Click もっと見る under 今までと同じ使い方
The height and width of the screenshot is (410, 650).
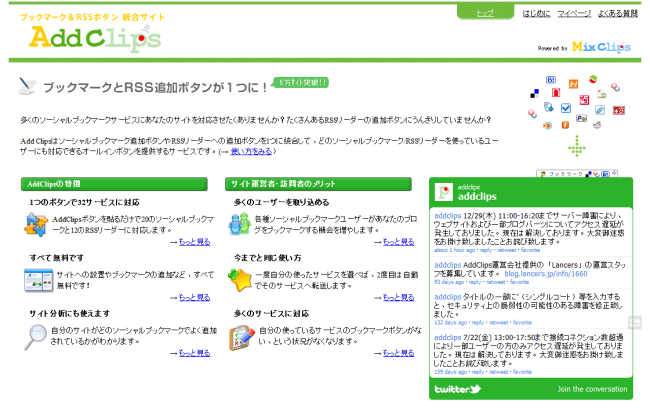(398, 298)
